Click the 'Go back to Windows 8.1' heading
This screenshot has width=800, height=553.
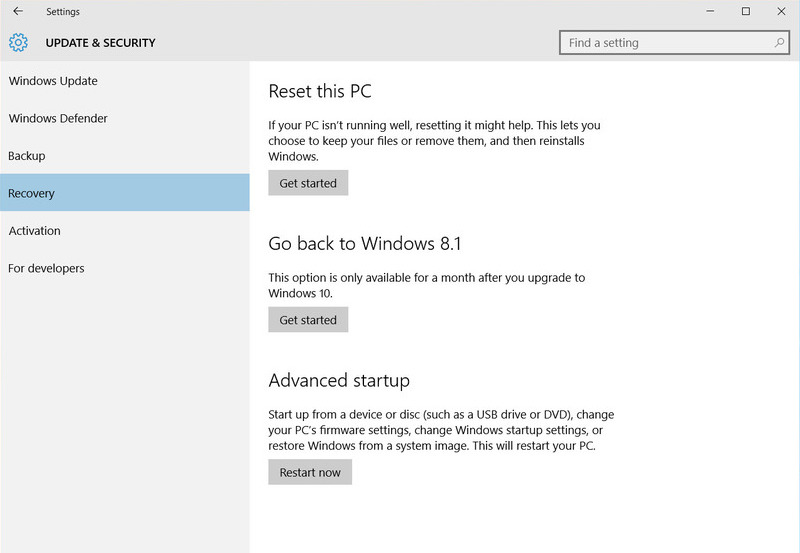point(365,244)
